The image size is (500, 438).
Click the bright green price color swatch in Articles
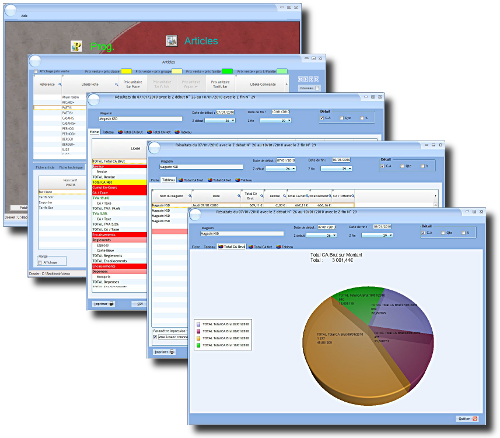coord(227,71)
